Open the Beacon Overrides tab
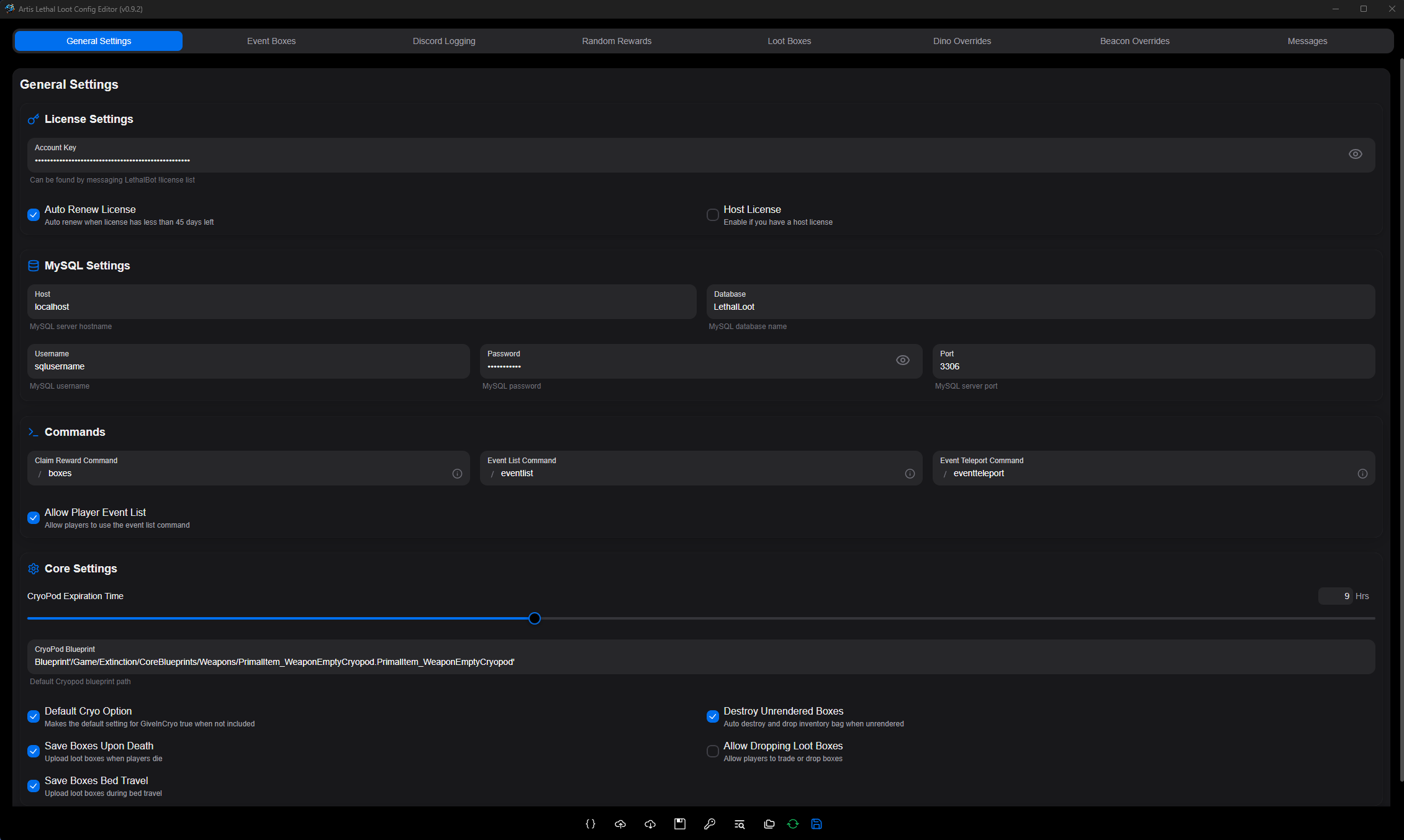The width and height of the screenshot is (1404, 840). [x=1135, y=41]
